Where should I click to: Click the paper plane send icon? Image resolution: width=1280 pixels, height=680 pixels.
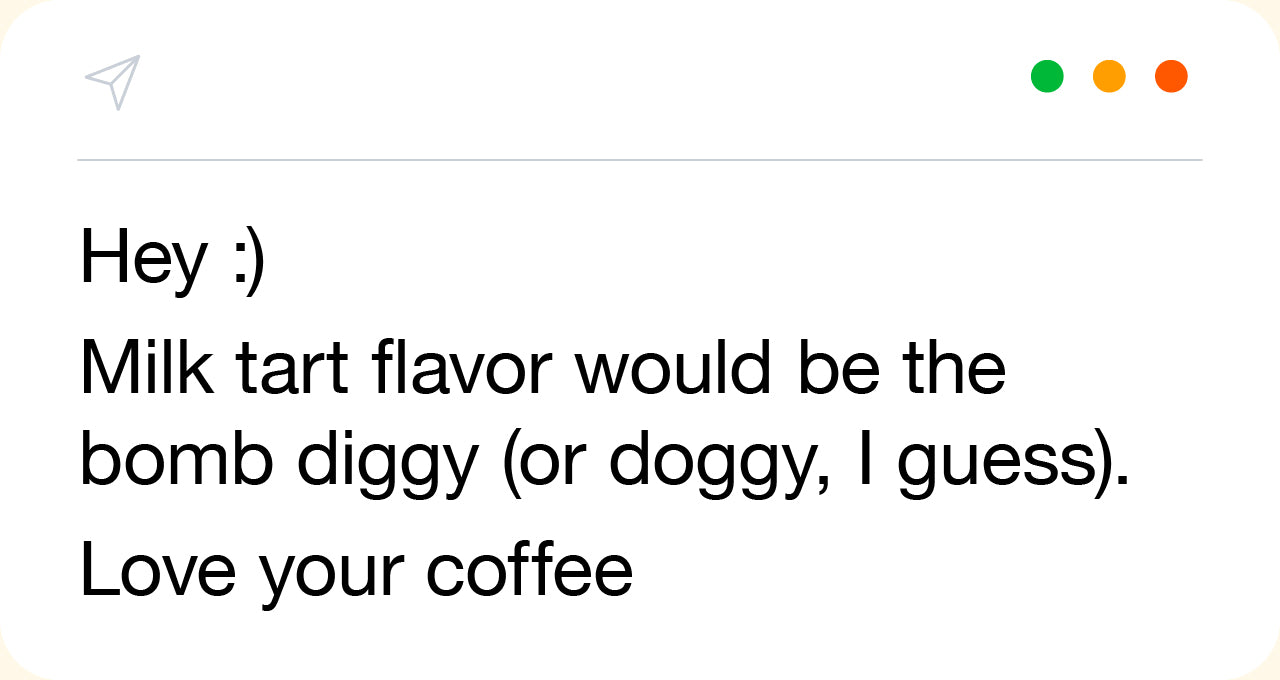pos(113,81)
